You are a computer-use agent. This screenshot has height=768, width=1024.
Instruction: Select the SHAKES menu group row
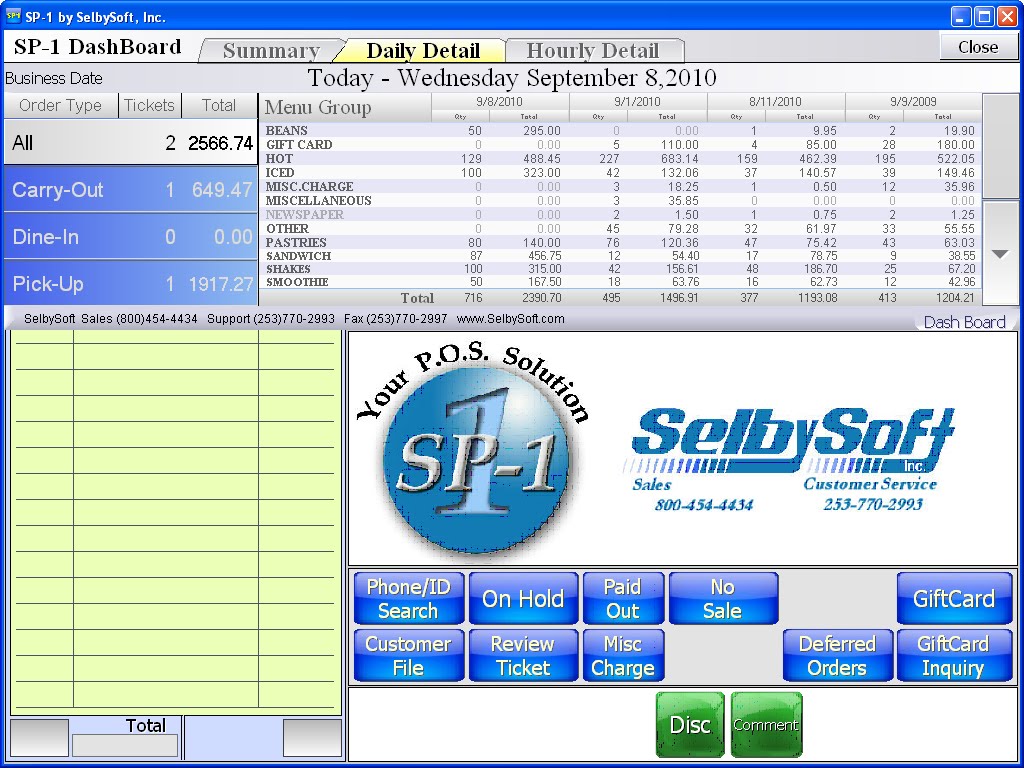pyautogui.click(x=620, y=269)
